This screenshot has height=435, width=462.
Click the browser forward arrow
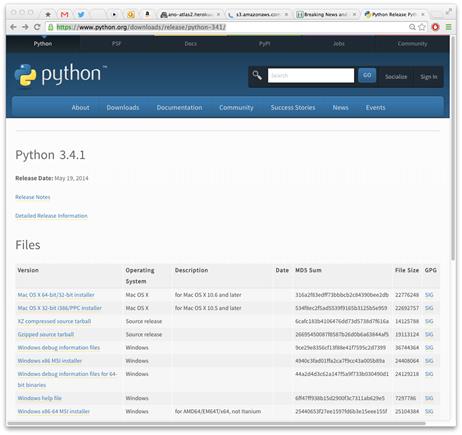click(x=25, y=27)
